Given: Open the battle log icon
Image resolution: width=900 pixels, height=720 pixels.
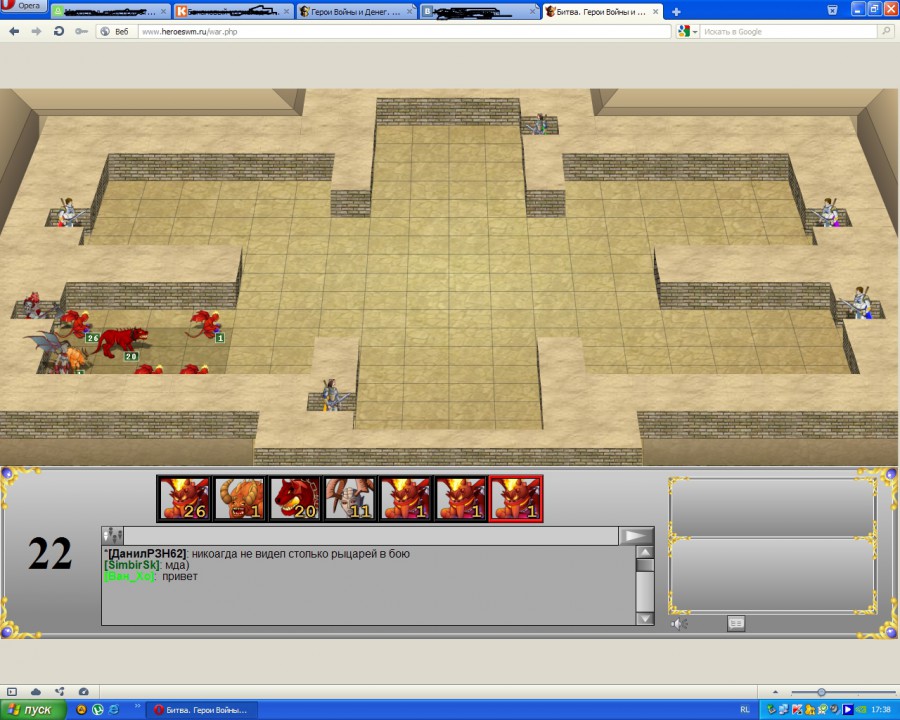Looking at the screenshot, I should [736, 624].
